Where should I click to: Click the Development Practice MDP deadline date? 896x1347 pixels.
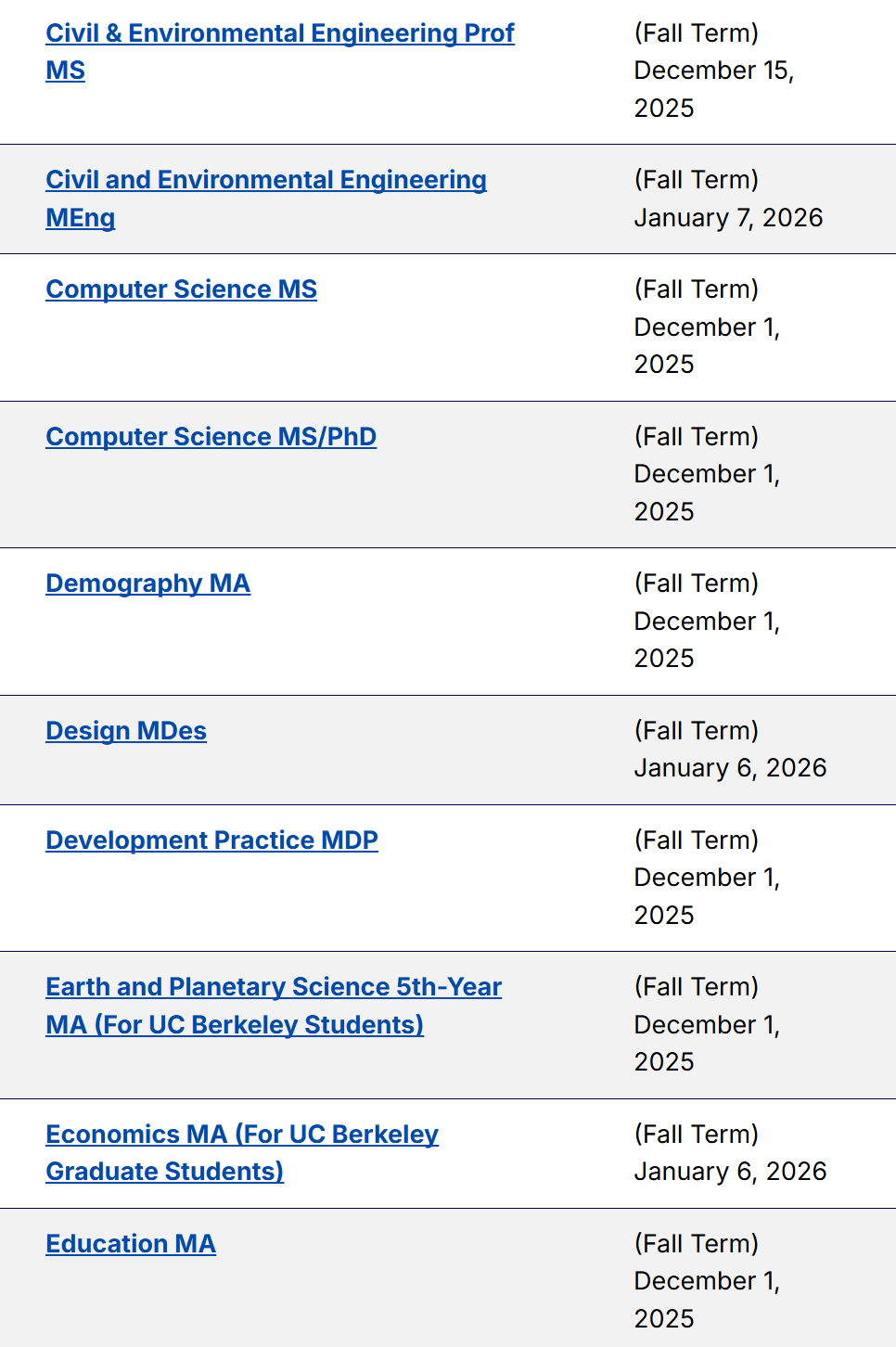[707, 878]
